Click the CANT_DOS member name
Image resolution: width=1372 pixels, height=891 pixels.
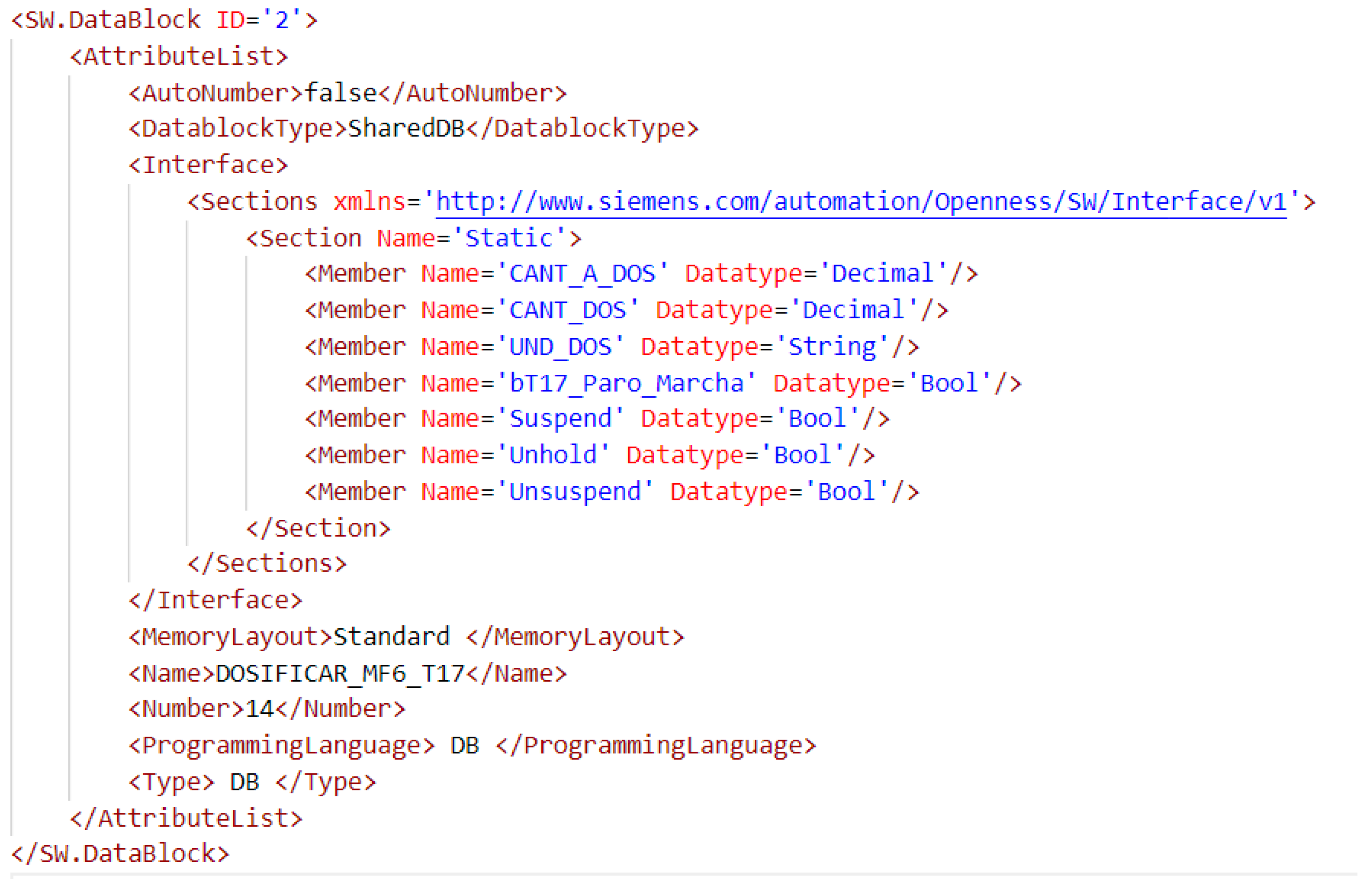(567, 311)
